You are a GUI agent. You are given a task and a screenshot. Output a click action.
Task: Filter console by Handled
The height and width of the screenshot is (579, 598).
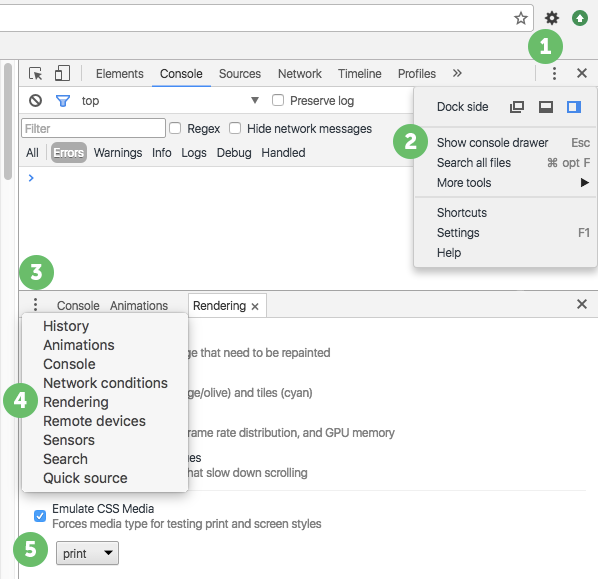coord(283,153)
